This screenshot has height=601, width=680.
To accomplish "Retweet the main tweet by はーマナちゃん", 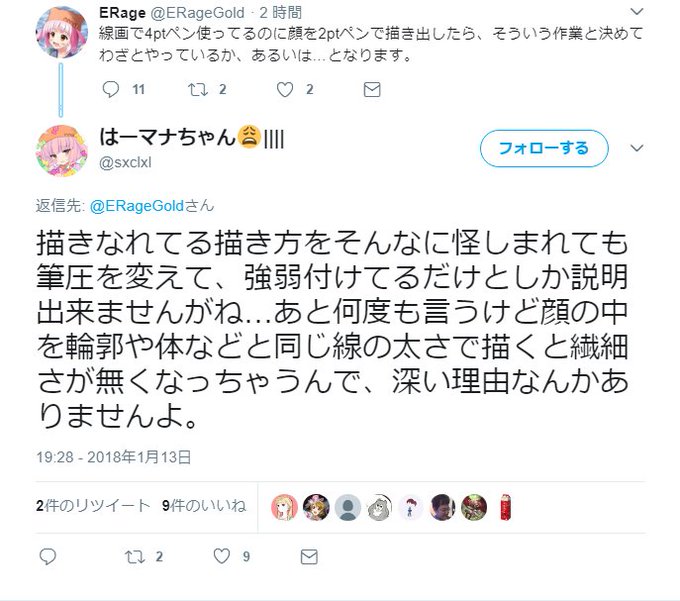I will [x=134, y=556].
